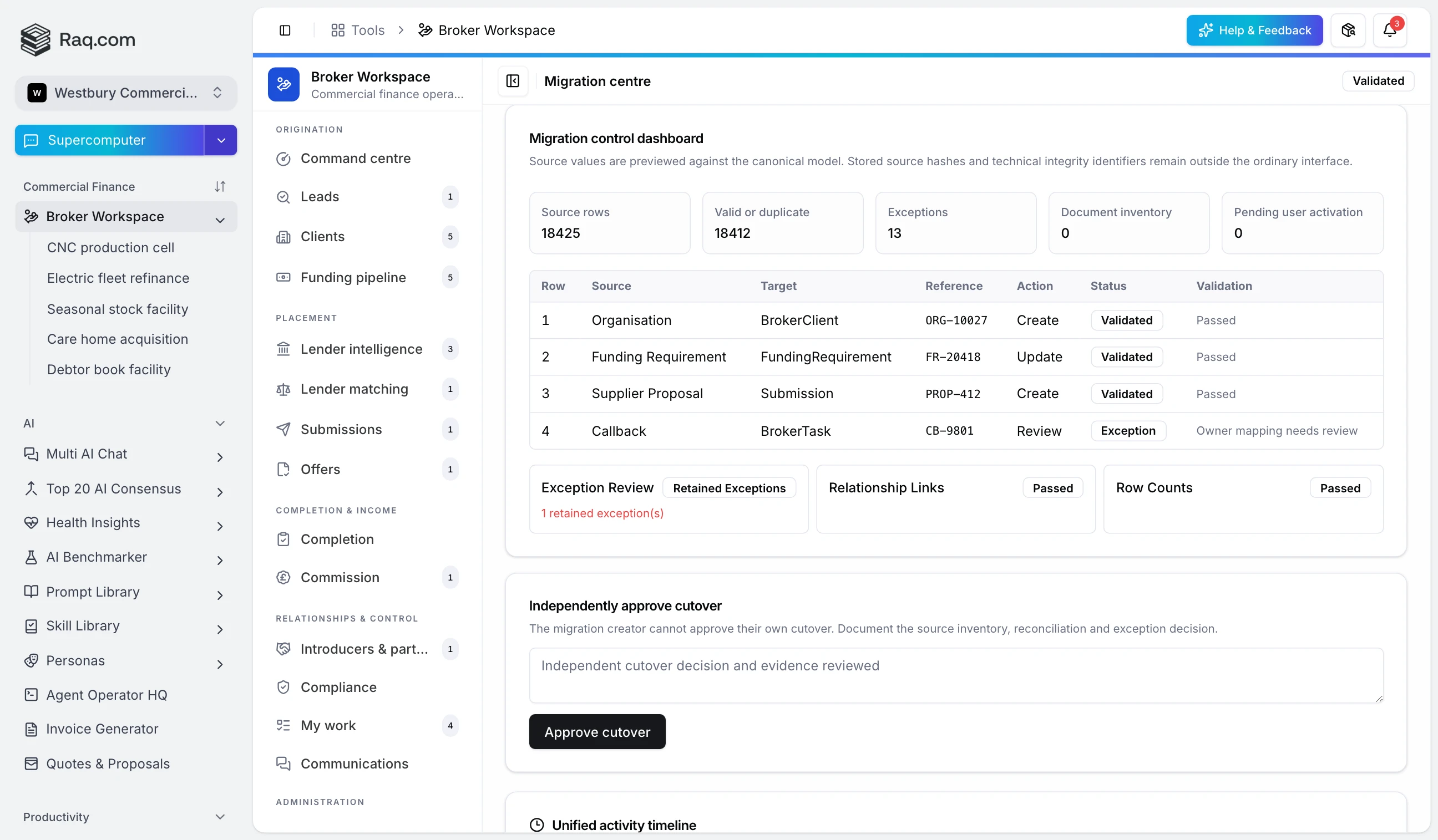Image resolution: width=1438 pixels, height=840 pixels.
Task: Click the Lender intelligence bank icon
Action: [x=283, y=349]
